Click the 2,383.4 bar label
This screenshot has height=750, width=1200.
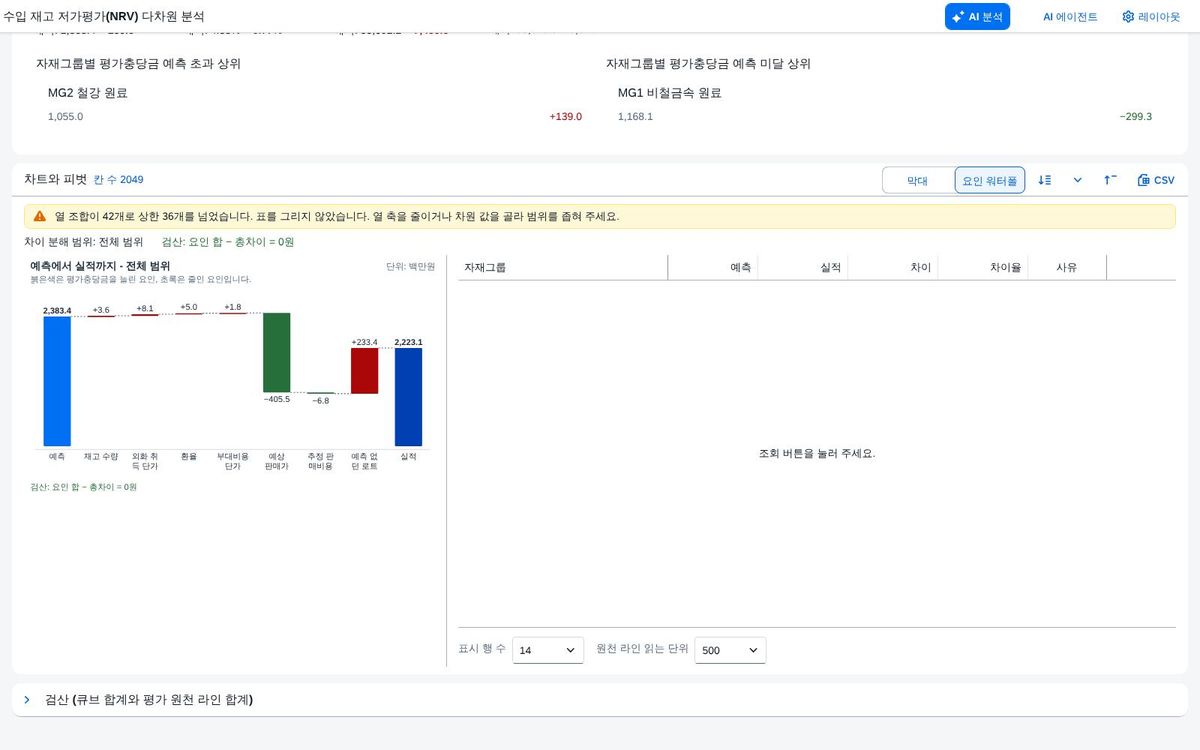pyautogui.click(x=57, y=310)
